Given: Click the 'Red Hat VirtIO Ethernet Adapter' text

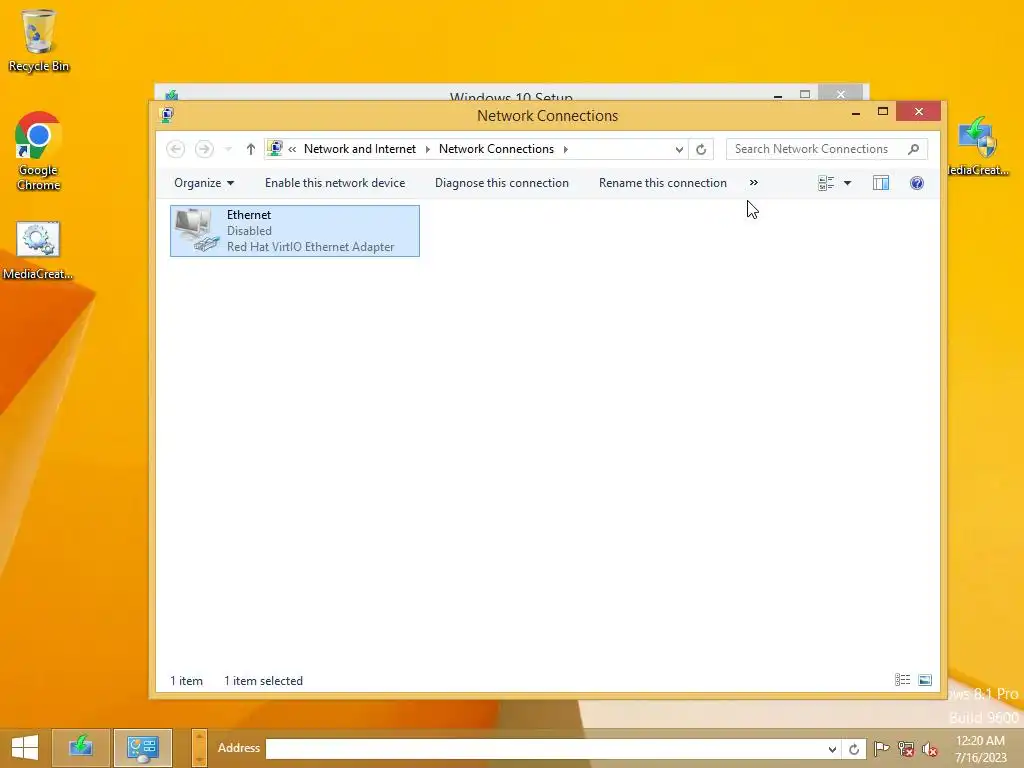Looking at the screenshot, I should click(311, 247).
